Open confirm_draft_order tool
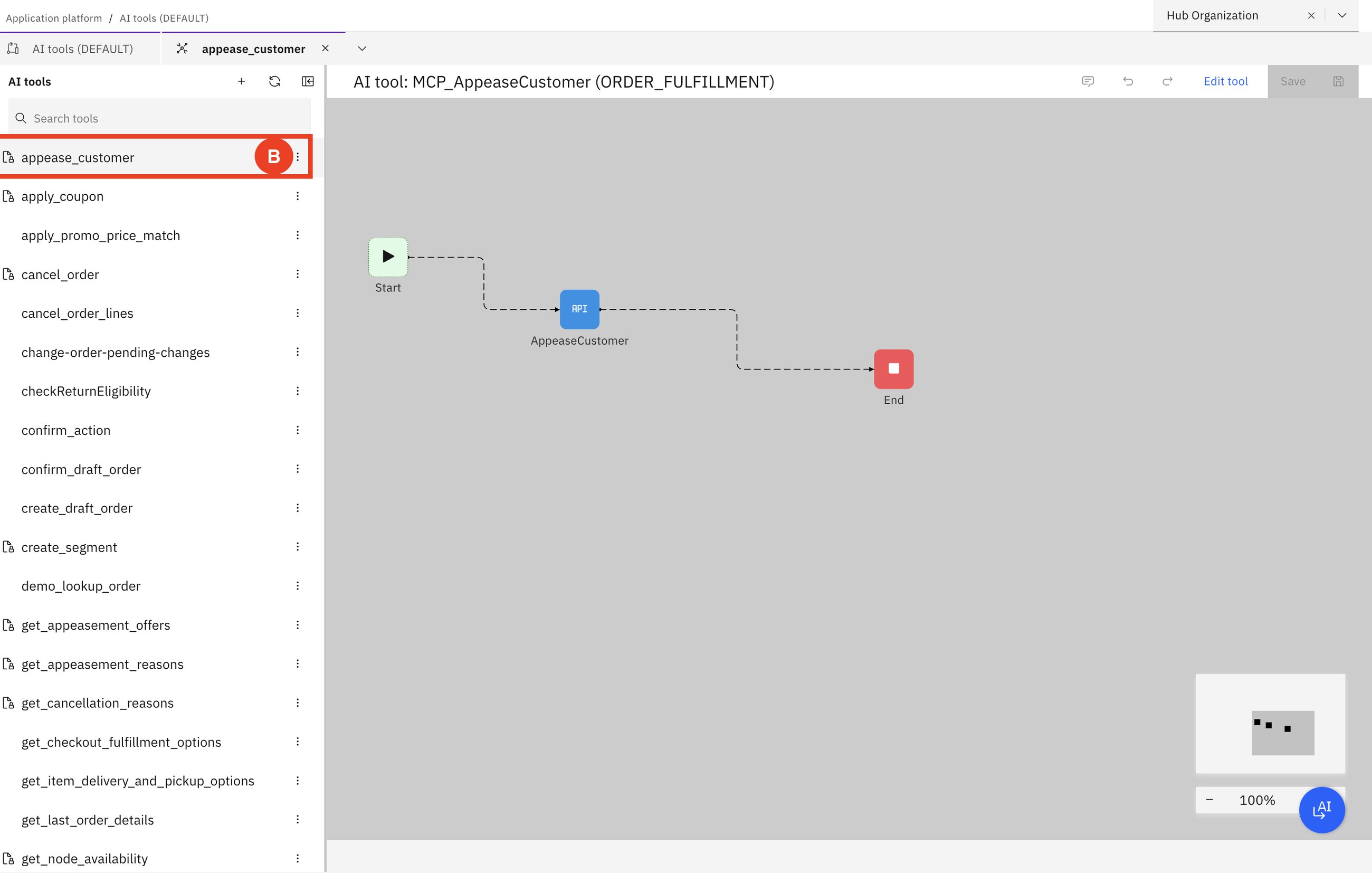 tap(81, 470)
